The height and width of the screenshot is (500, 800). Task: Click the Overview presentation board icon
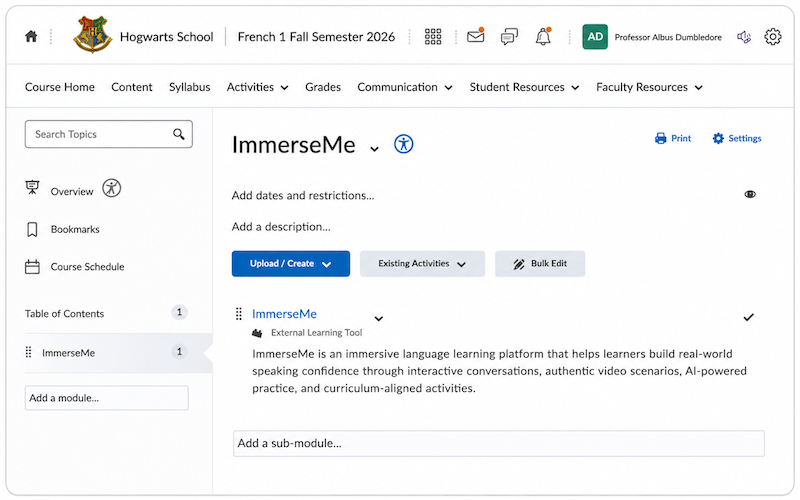[32, 187]
